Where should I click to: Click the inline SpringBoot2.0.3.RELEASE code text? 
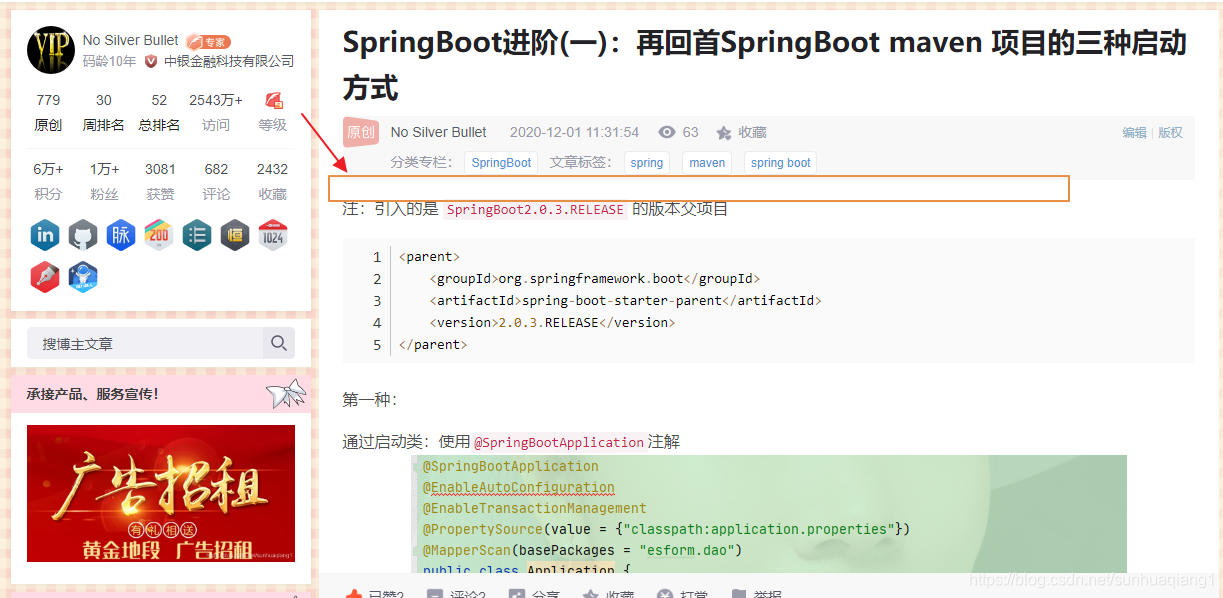[535, 210]
